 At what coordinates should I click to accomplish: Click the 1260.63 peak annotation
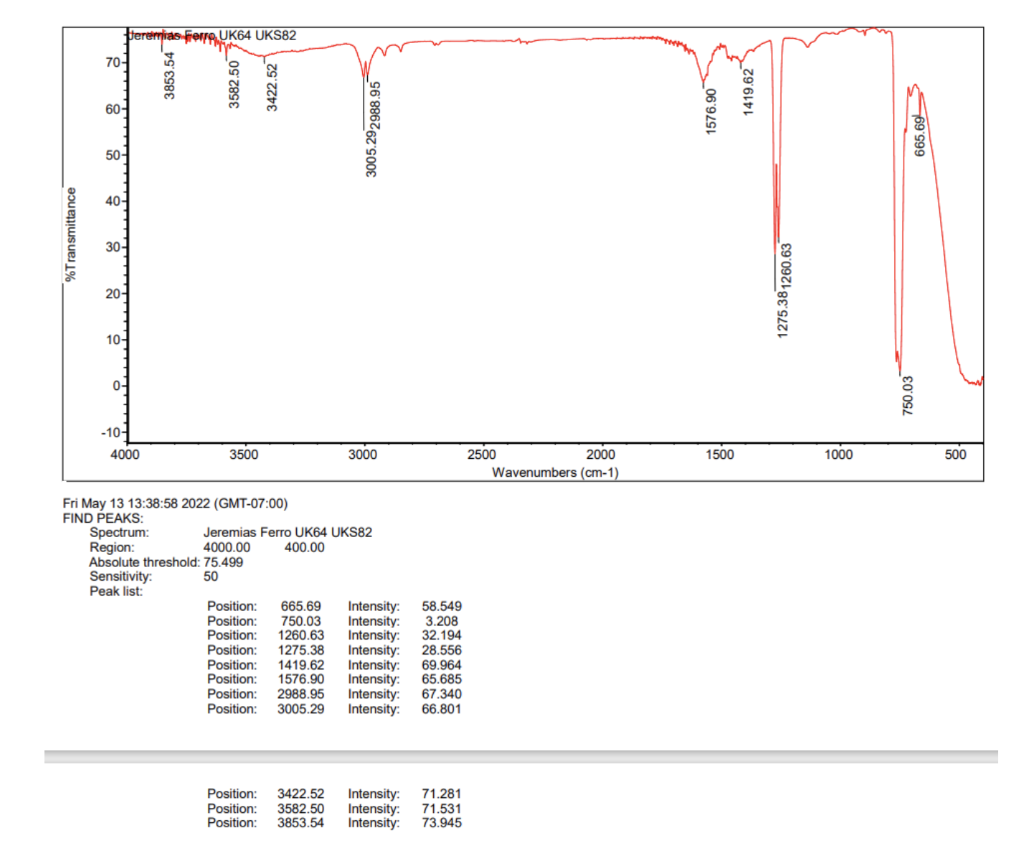[x=786, y=266]
